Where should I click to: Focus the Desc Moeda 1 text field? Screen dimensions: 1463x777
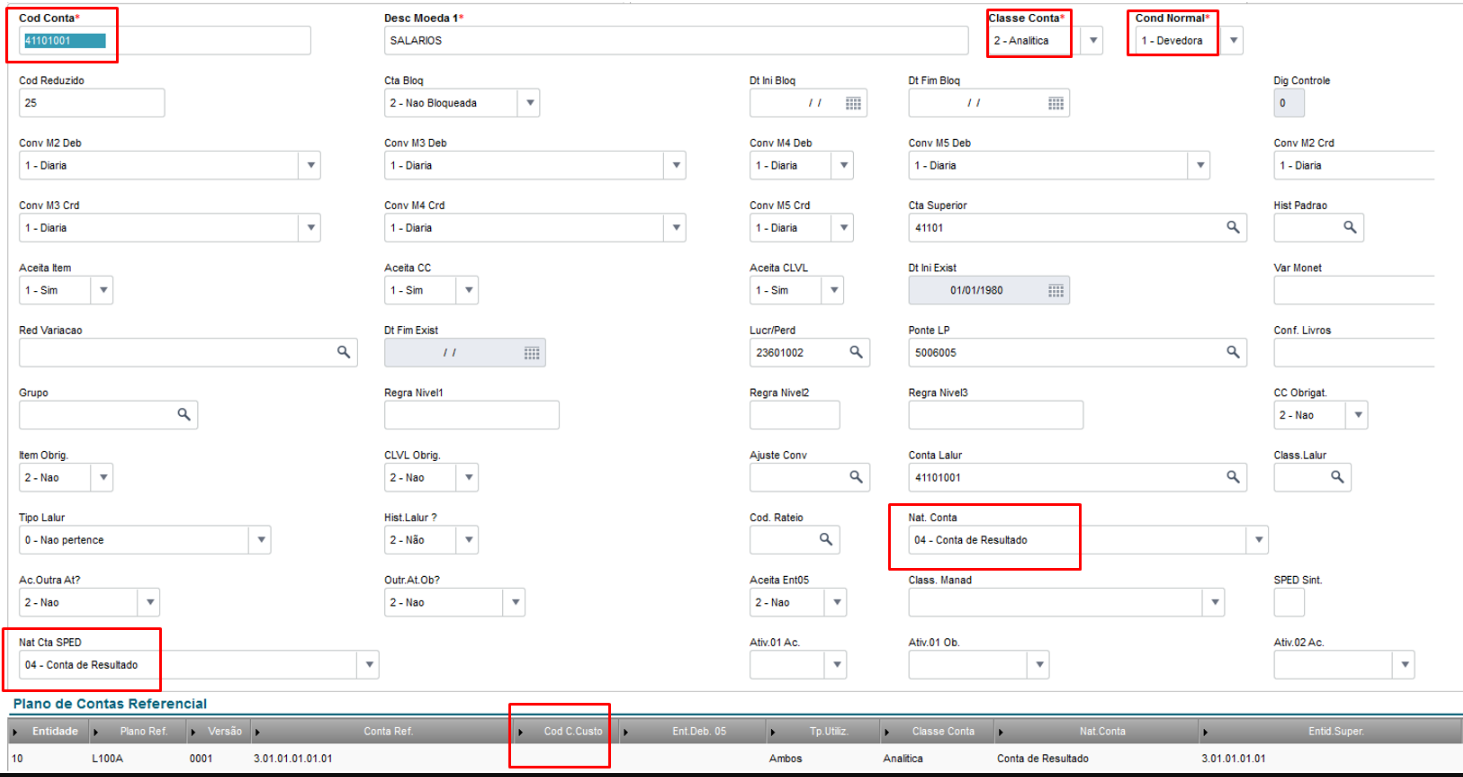point(676,41)
